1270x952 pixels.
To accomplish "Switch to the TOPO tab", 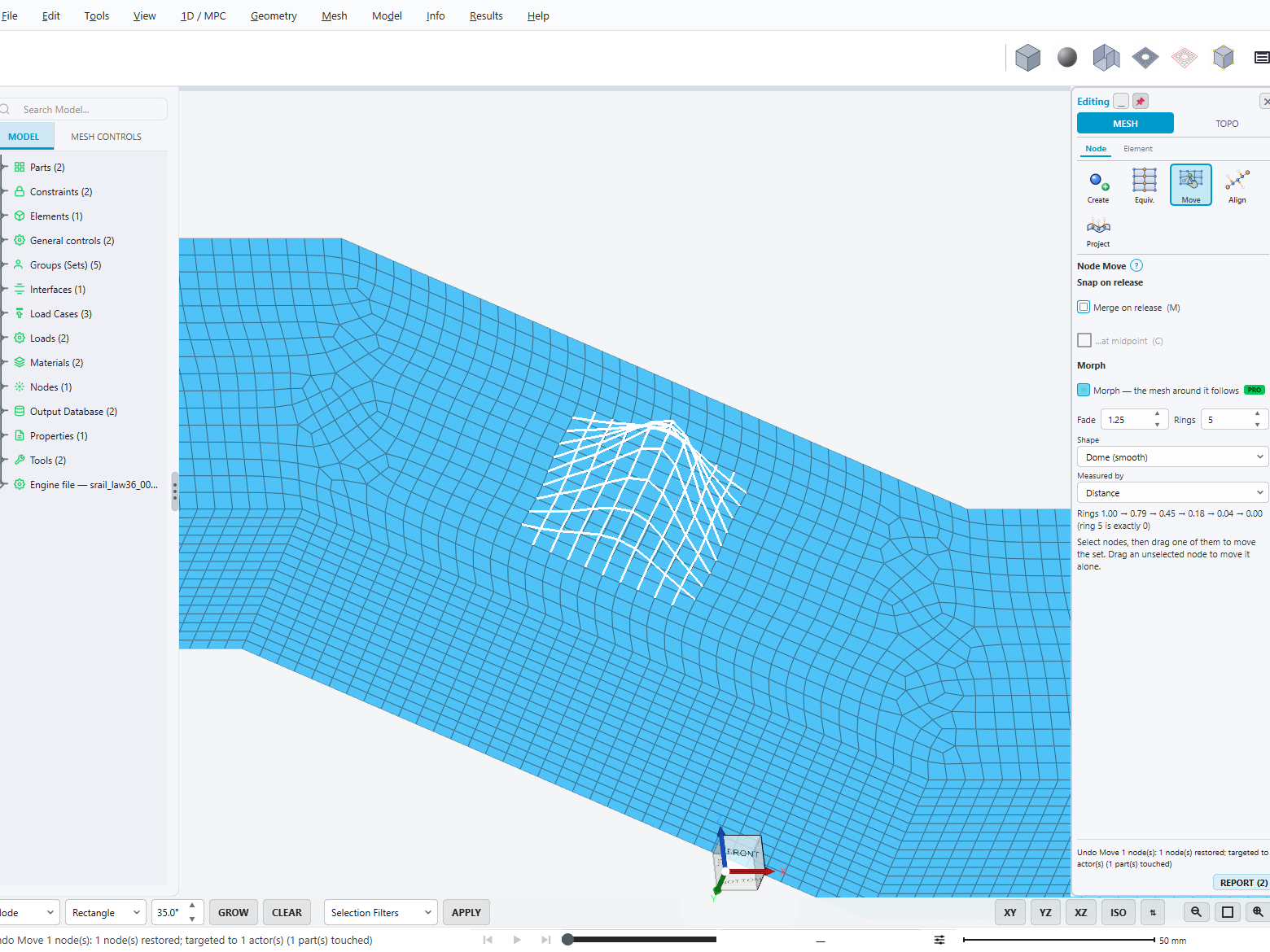I will tap(1227, 124).
